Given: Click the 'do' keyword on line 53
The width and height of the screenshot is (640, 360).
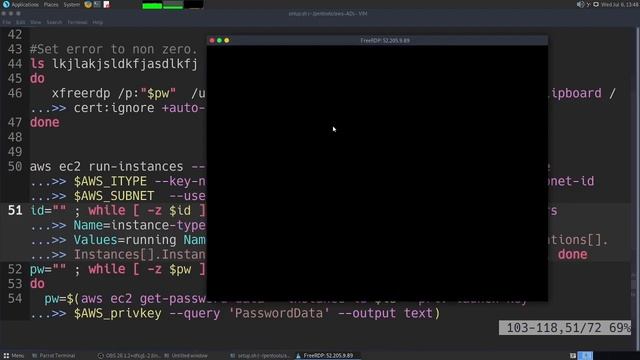Looking at the screenshot, I should pos(37,284).
